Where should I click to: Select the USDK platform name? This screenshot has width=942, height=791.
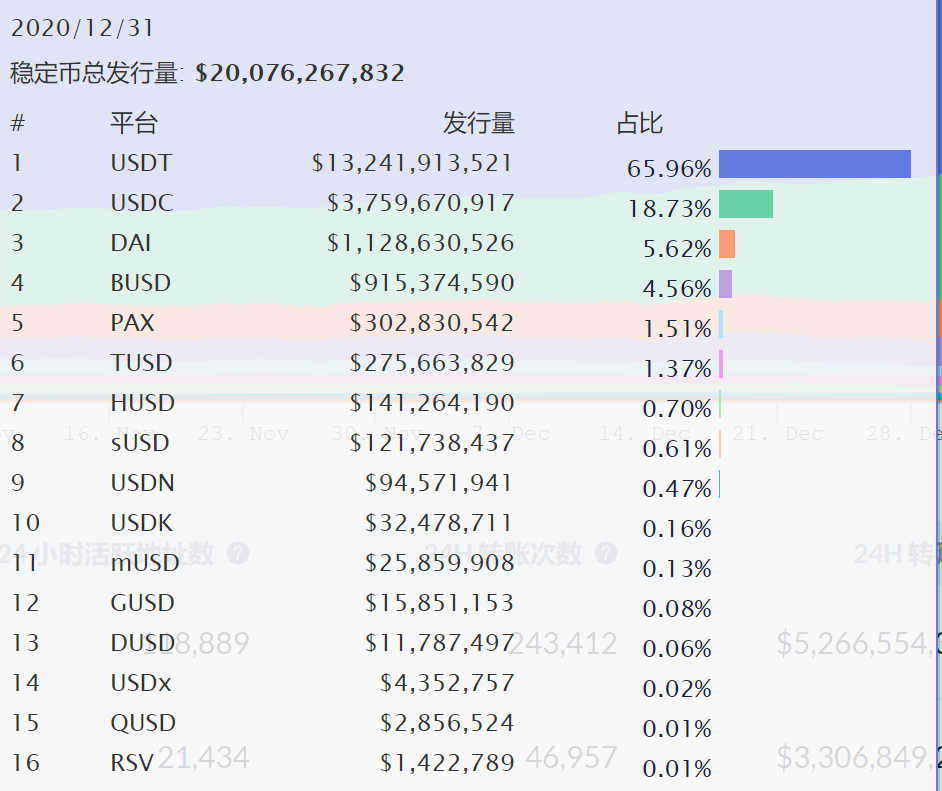(x=141, y=523)
